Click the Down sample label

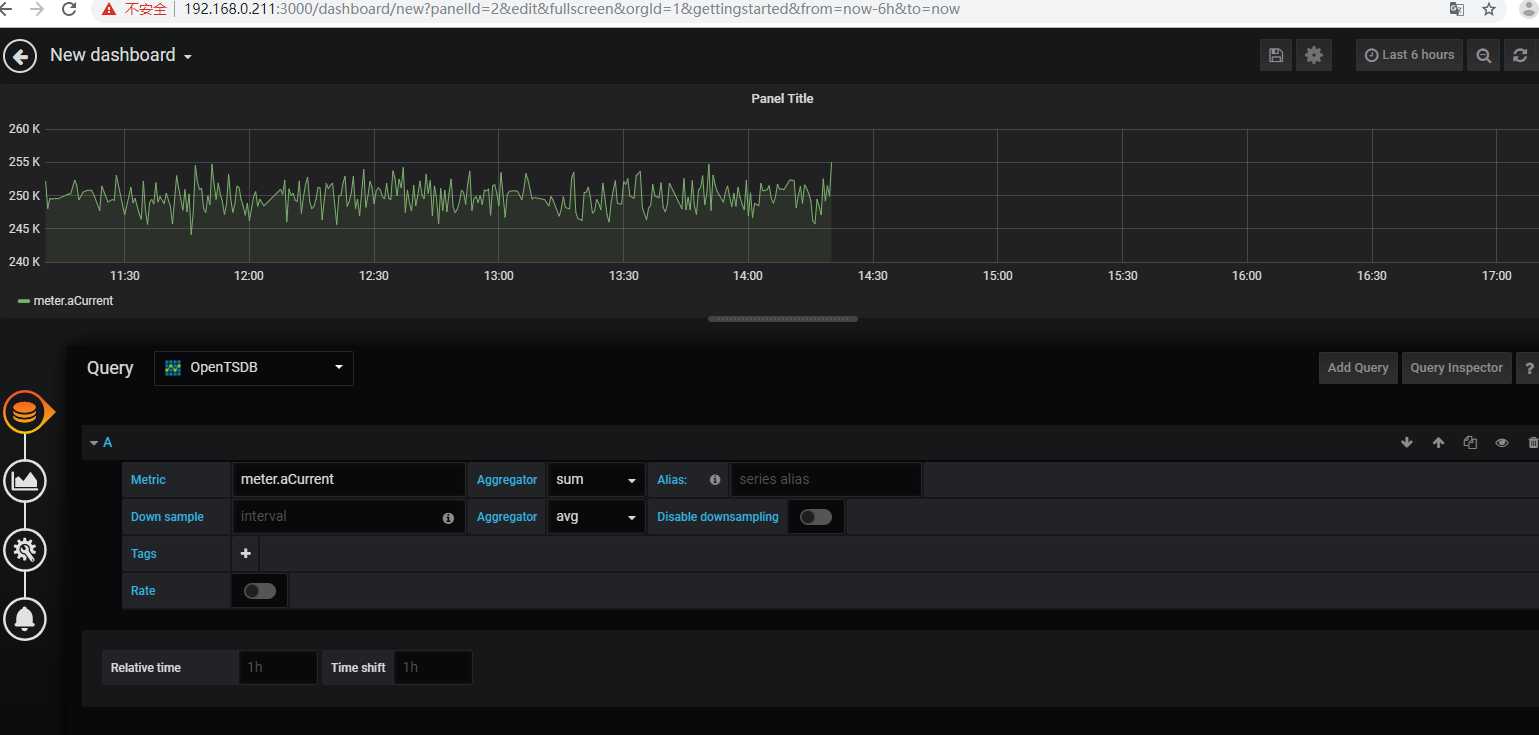point(167,517)
